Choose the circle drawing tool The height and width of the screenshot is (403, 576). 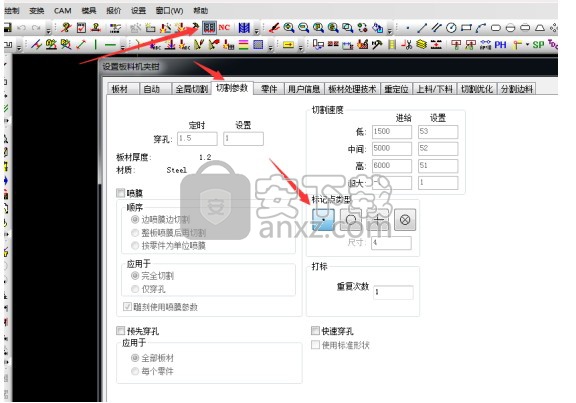click(451, 28)
